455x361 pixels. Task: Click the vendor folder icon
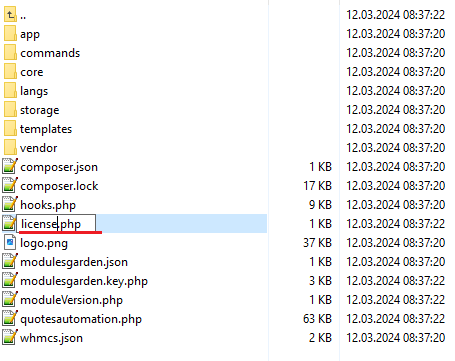pyautogui.click(x=10, y=148)
